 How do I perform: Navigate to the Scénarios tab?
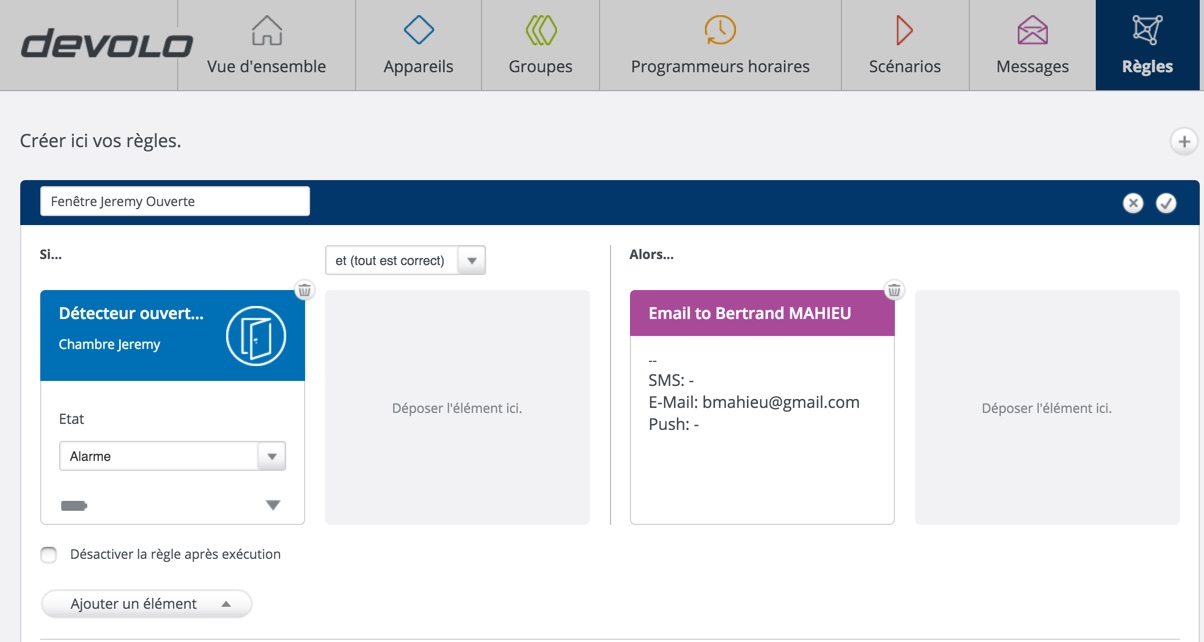[904, 46]
